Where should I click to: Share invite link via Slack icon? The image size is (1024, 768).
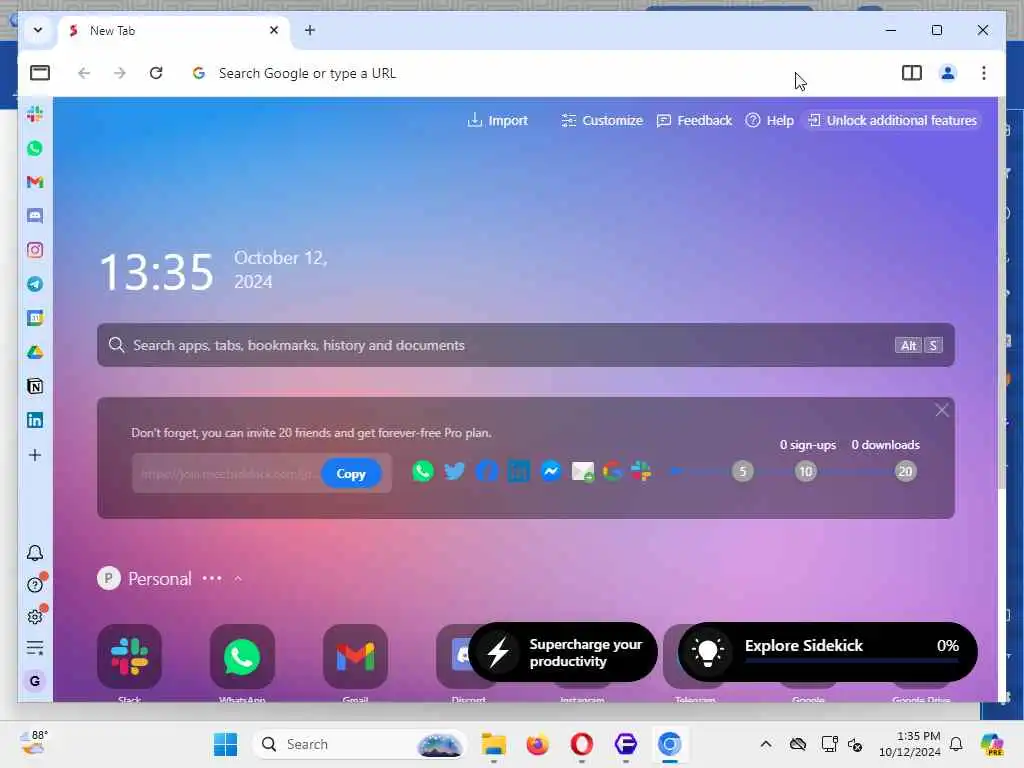(x=641, y=471)
